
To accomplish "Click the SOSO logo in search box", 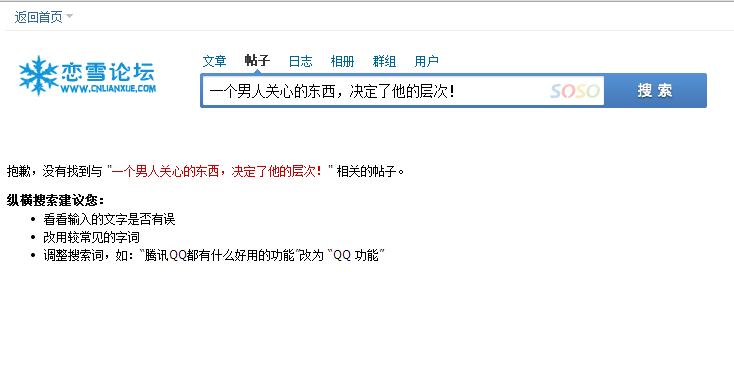I will pos(575,91).
